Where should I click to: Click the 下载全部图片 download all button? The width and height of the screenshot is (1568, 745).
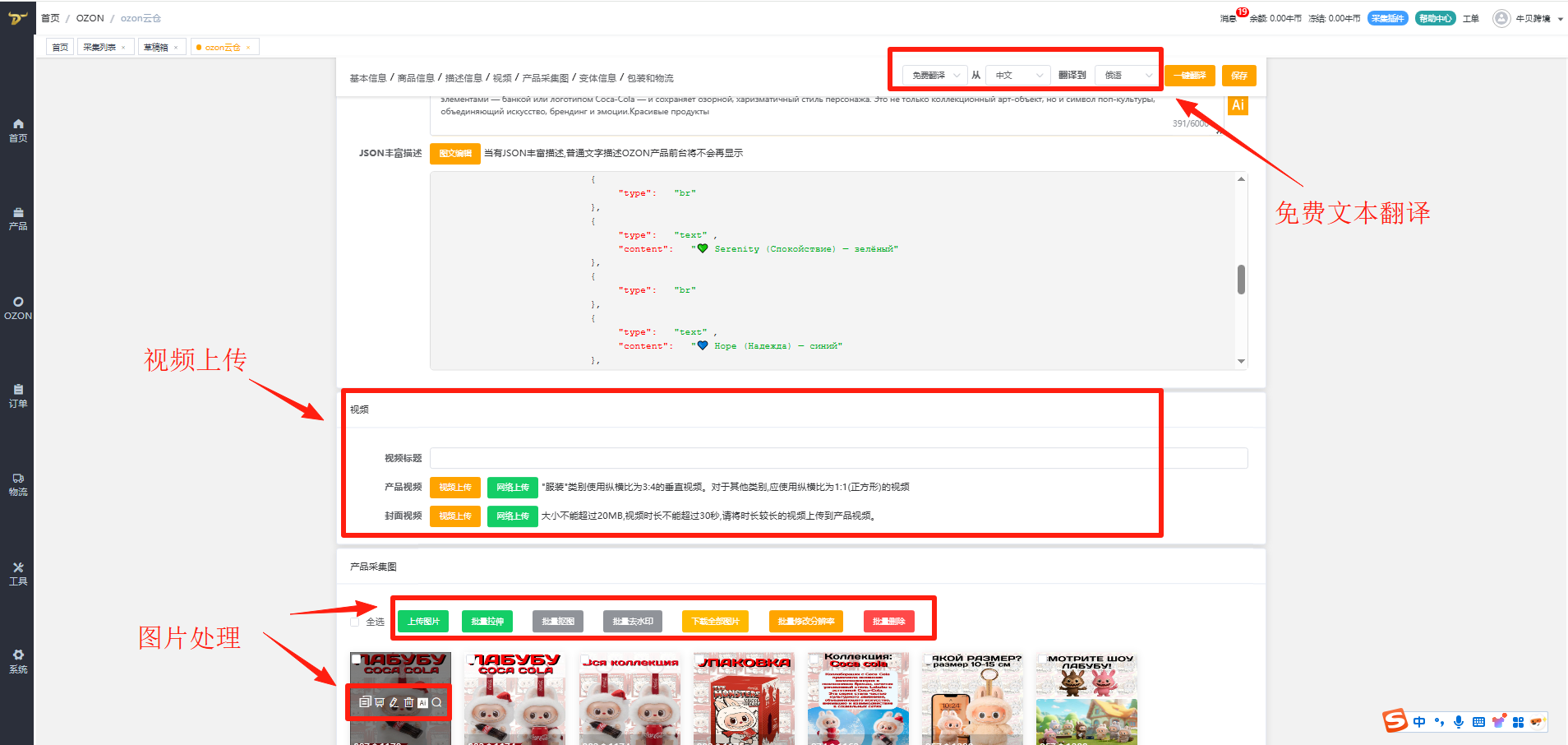pyautogui.click(x=716, y=622)
